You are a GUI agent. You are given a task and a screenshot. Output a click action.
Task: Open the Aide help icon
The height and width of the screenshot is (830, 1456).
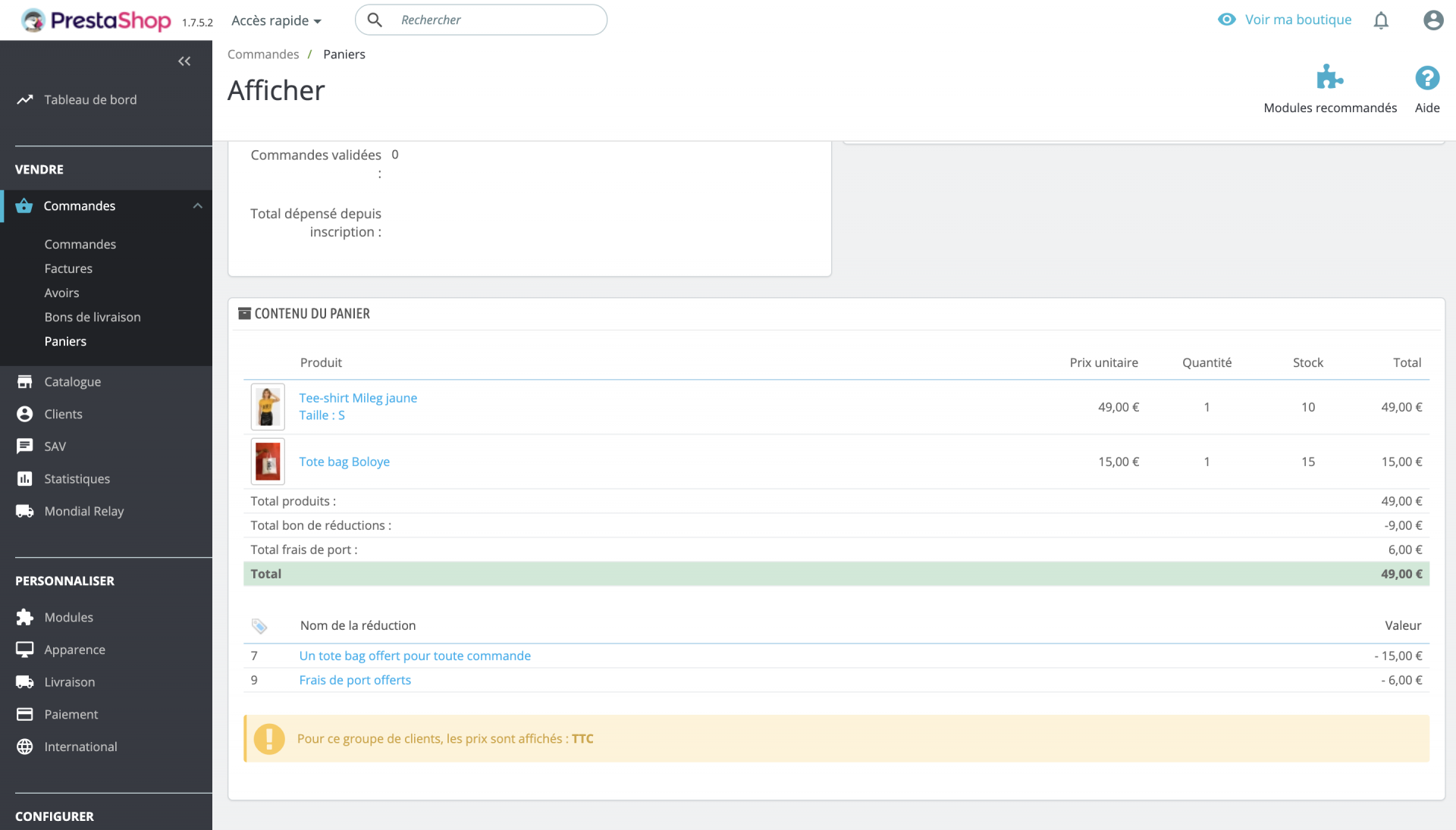click(1427, 77)
